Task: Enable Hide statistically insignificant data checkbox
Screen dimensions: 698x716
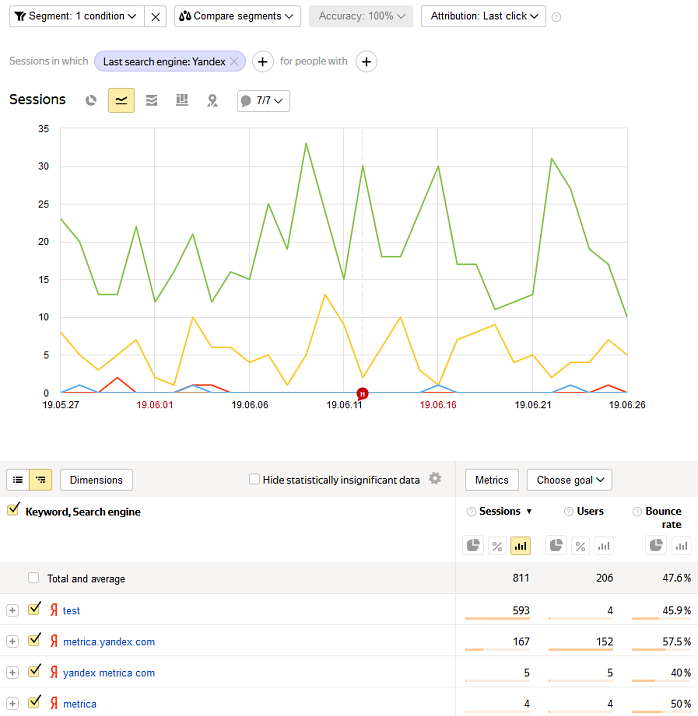Action: (x=255, y=480)
